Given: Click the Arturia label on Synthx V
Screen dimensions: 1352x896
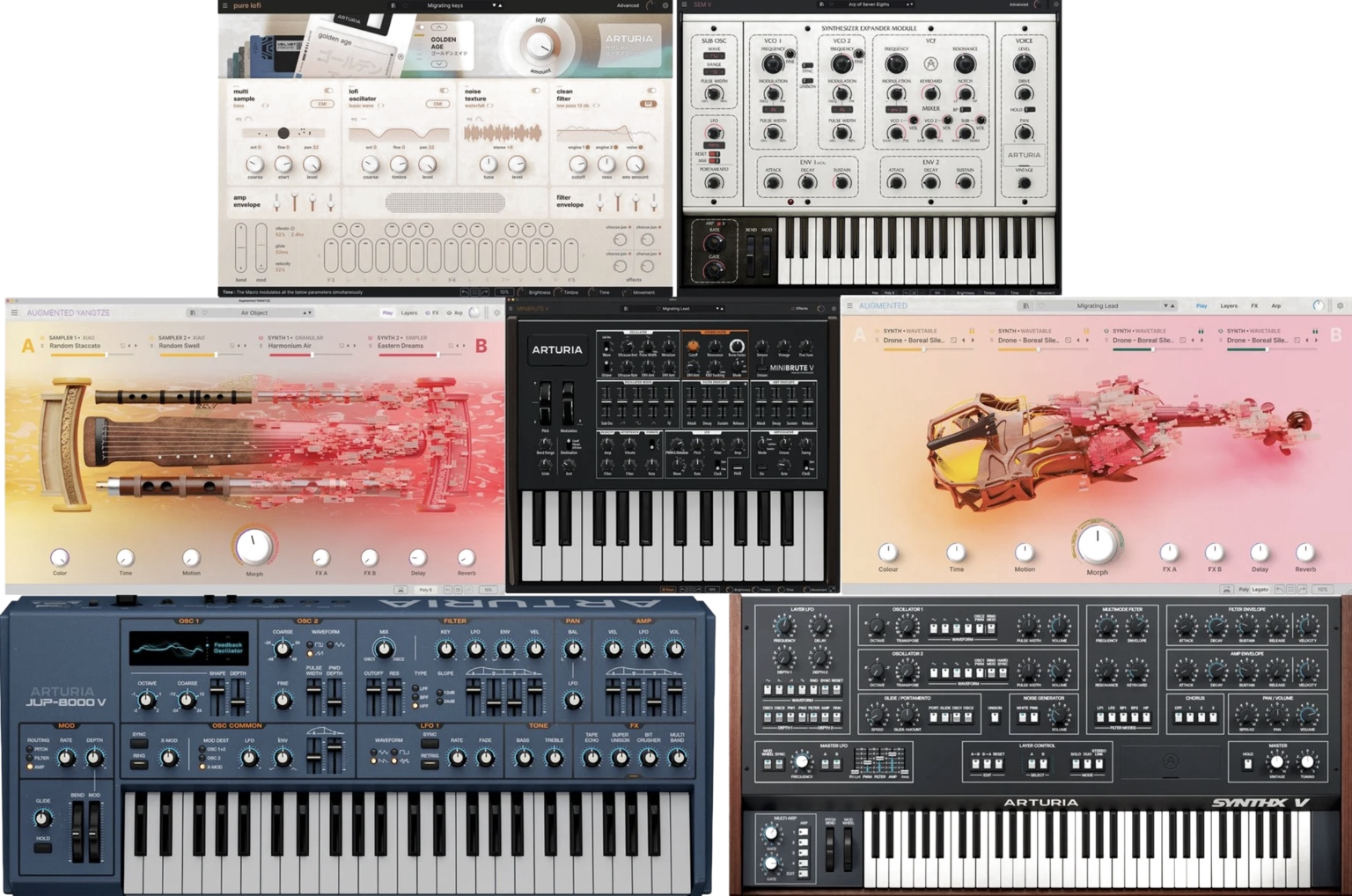Looking at the screenshot, I should click(x=1040, y=803).
